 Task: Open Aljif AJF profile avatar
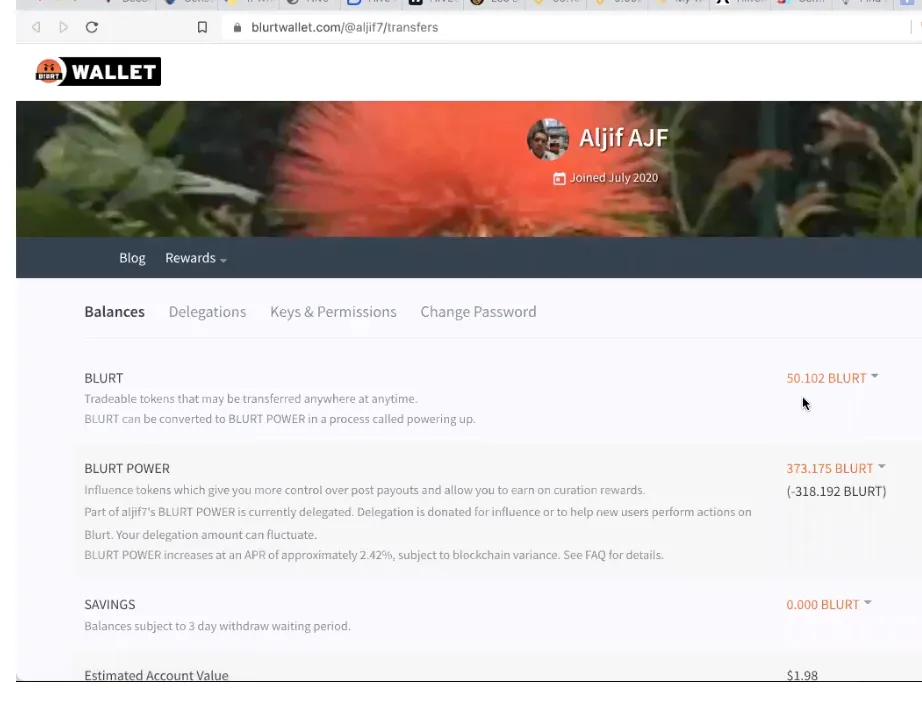pyautogui.click(x=547, y=139)
